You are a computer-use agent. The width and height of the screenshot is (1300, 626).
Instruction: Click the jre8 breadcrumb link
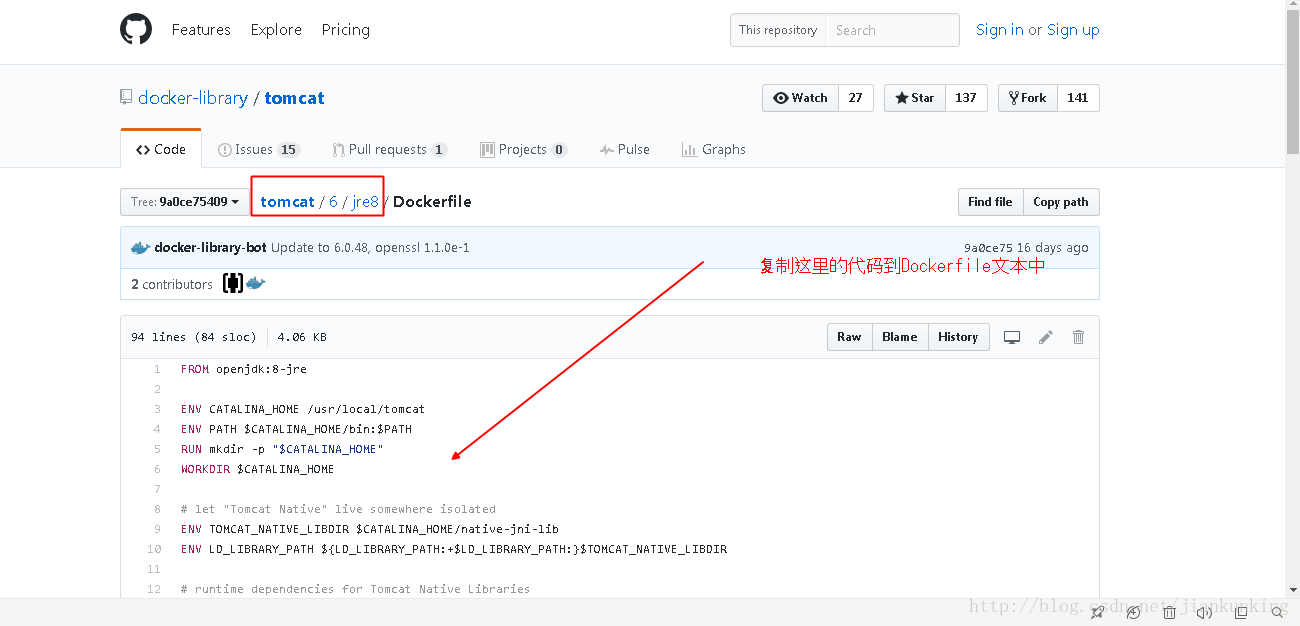pos(365,202)
